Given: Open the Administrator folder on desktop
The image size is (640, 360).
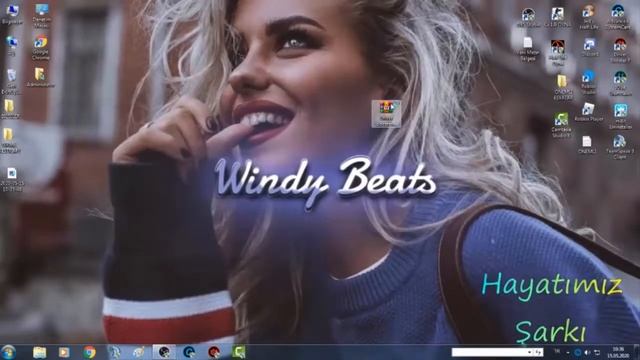Looking at the screenshot, I should (x=40, y=77).
